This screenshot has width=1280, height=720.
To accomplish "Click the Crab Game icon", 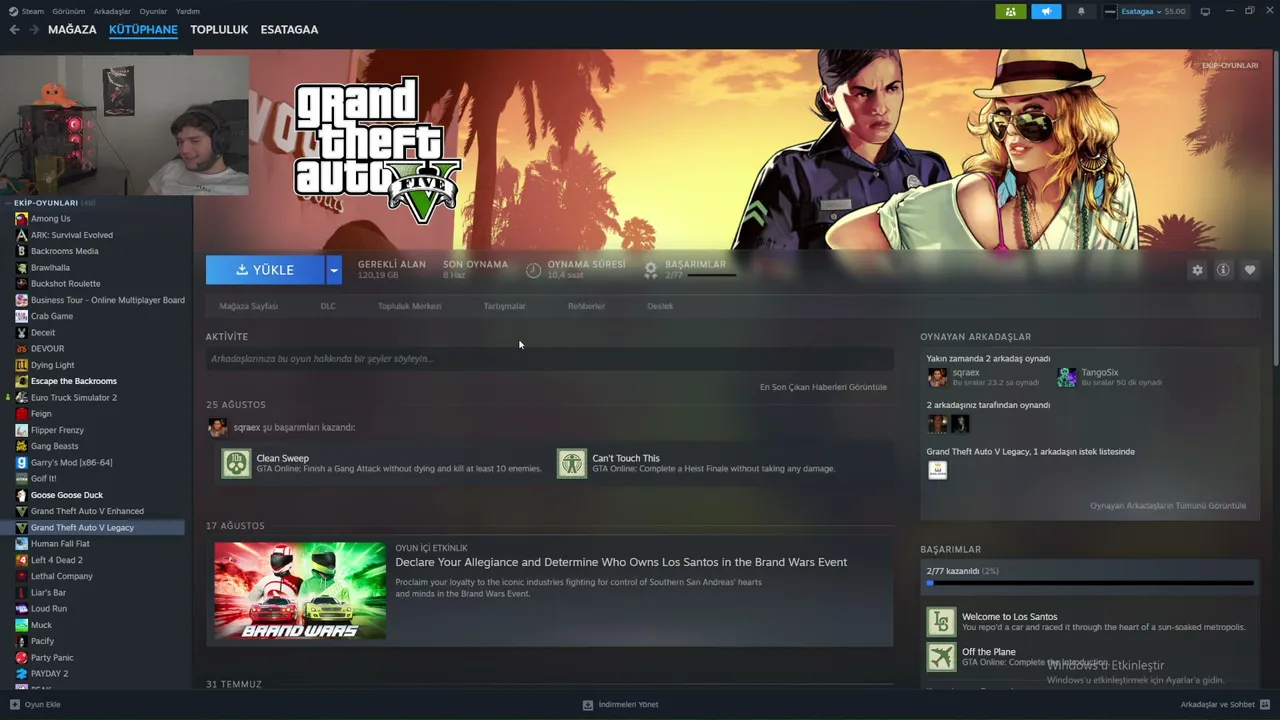I will 21,316.
